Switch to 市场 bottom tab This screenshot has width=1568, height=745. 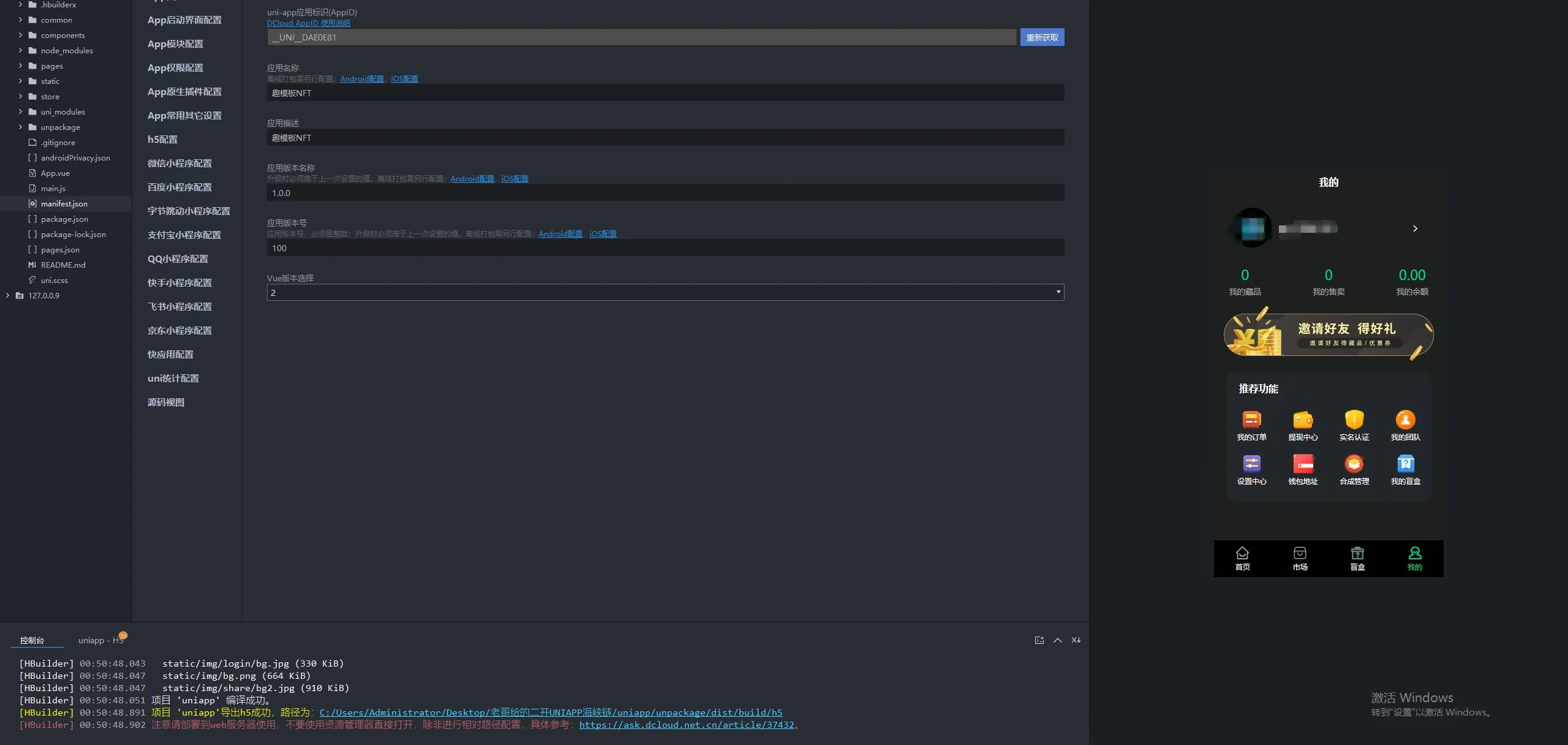tap(1300, 558)
